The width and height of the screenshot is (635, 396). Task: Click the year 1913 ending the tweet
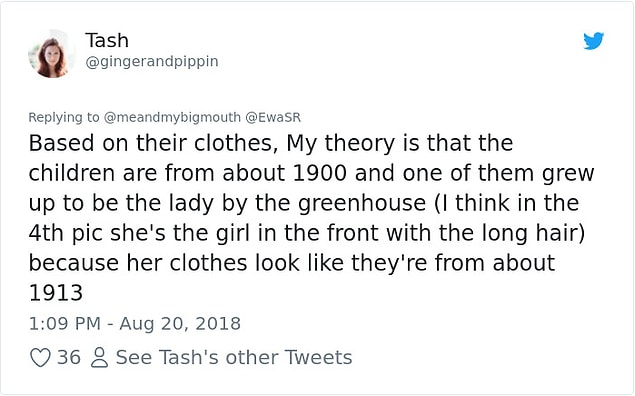coord(56,293)
